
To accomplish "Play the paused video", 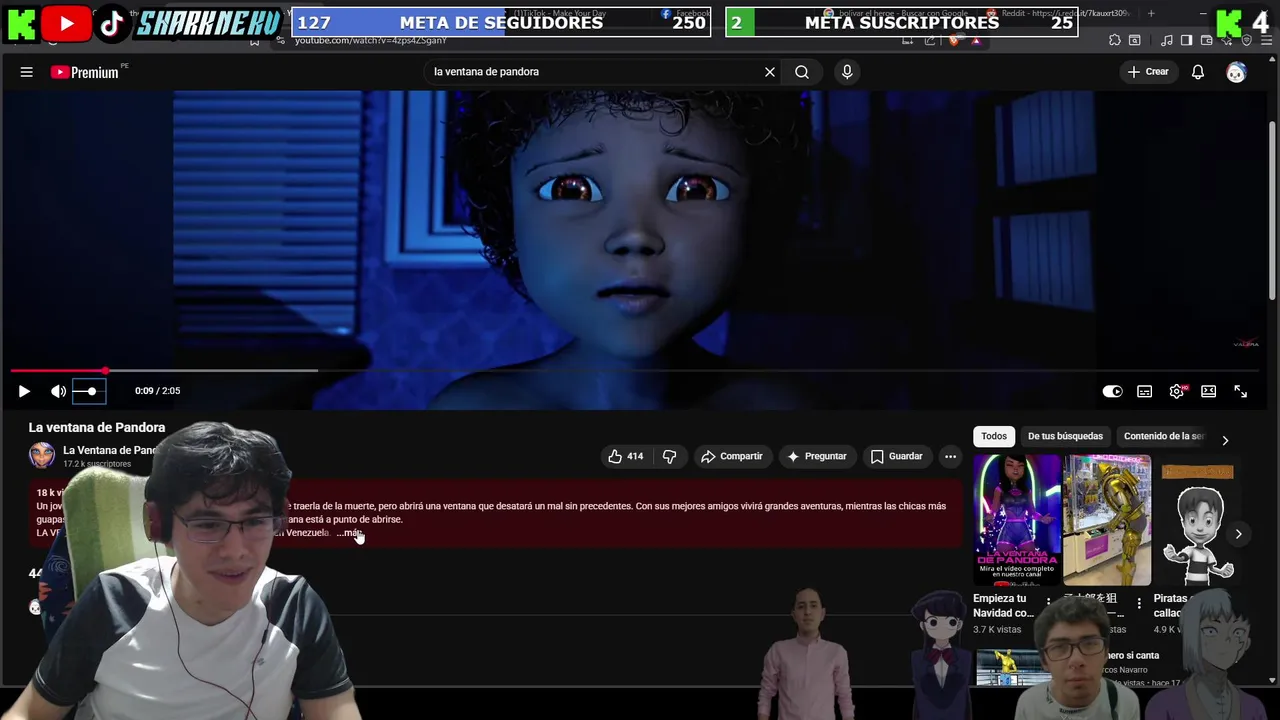I will tap(24, 391).
